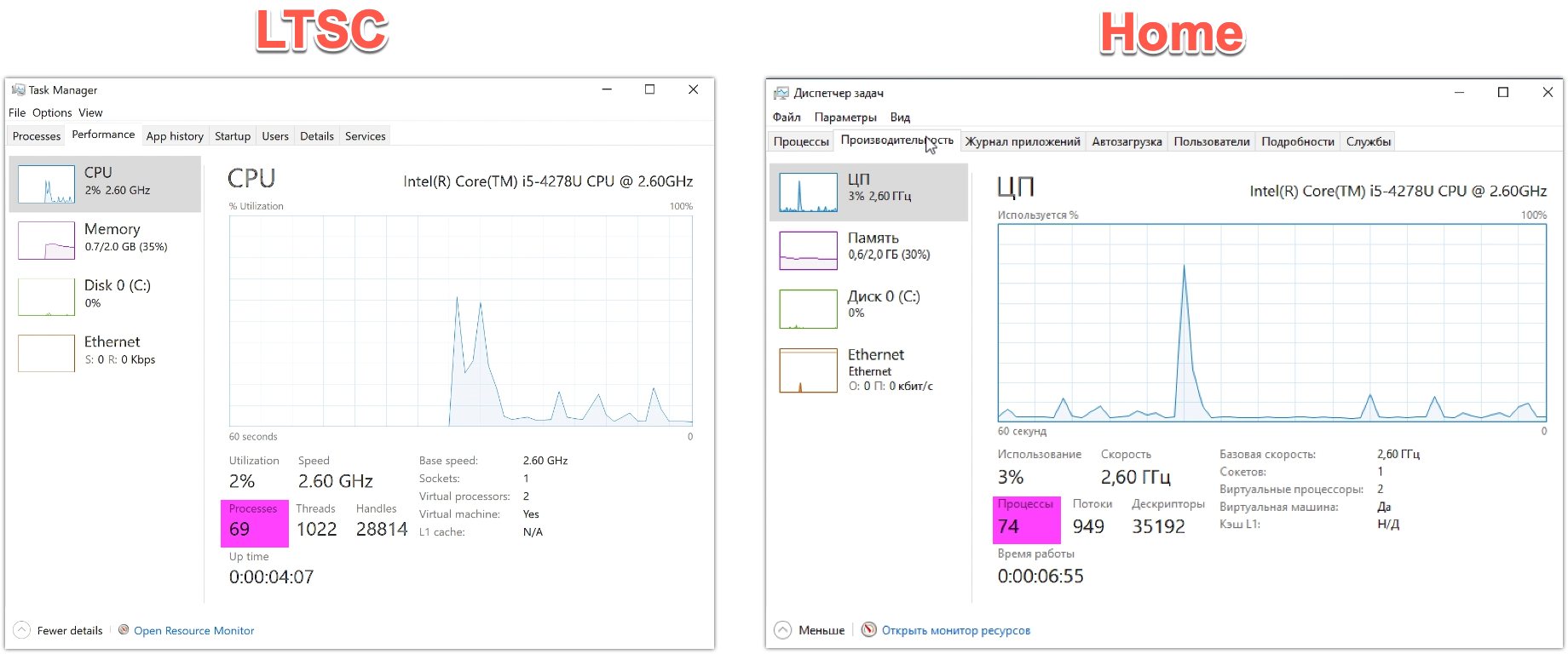Collapse view with the Fewer details chevron
This screenshot has width=1568, height=654.
[22, 630]
